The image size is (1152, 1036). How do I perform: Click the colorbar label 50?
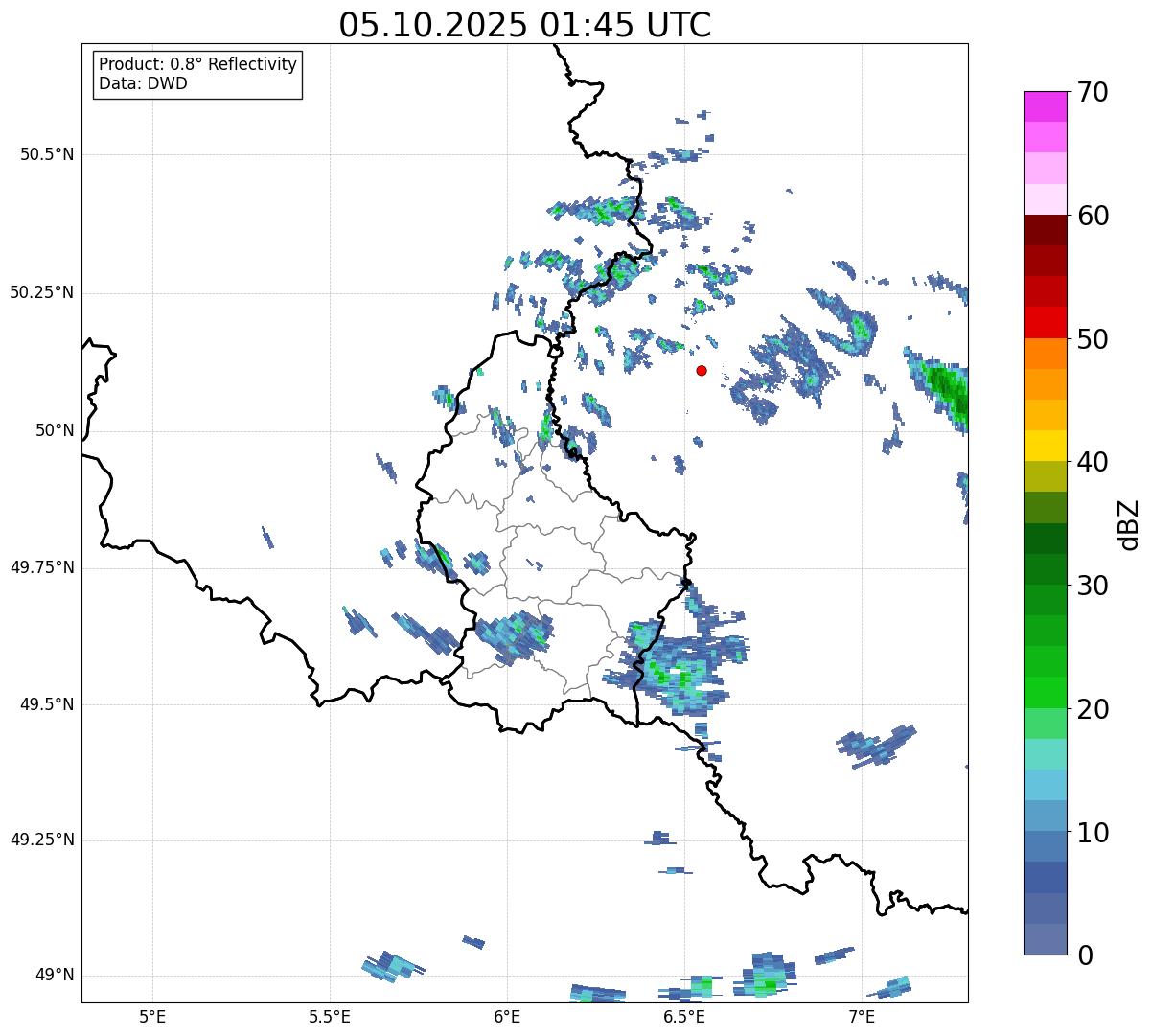click(1094, 339)
